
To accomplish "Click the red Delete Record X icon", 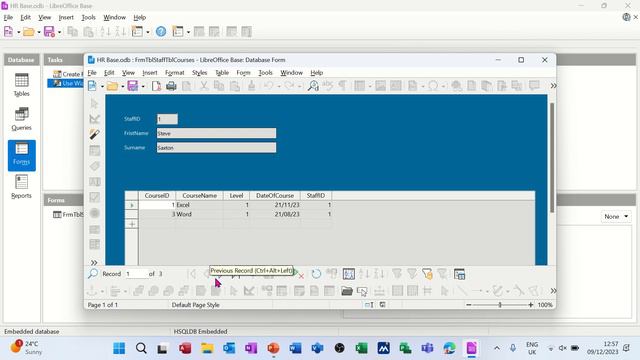I will click(x=301, y=276).
